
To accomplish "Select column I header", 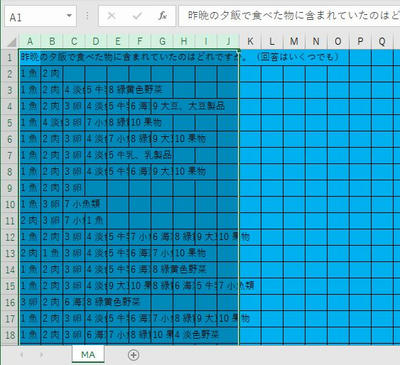I will click(x=206, y=41).
